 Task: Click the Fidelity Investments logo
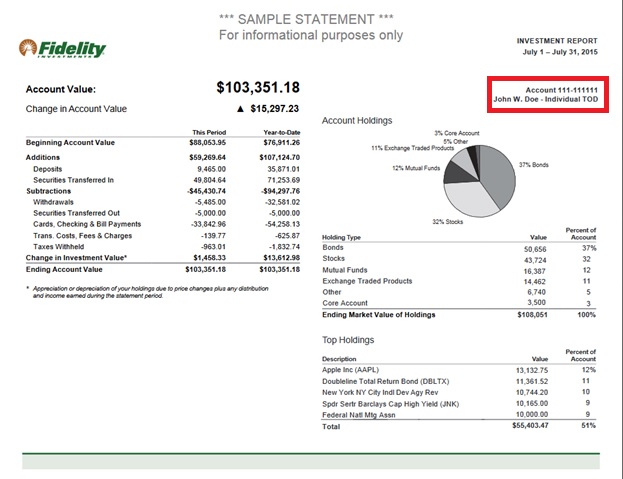[62, 49]
